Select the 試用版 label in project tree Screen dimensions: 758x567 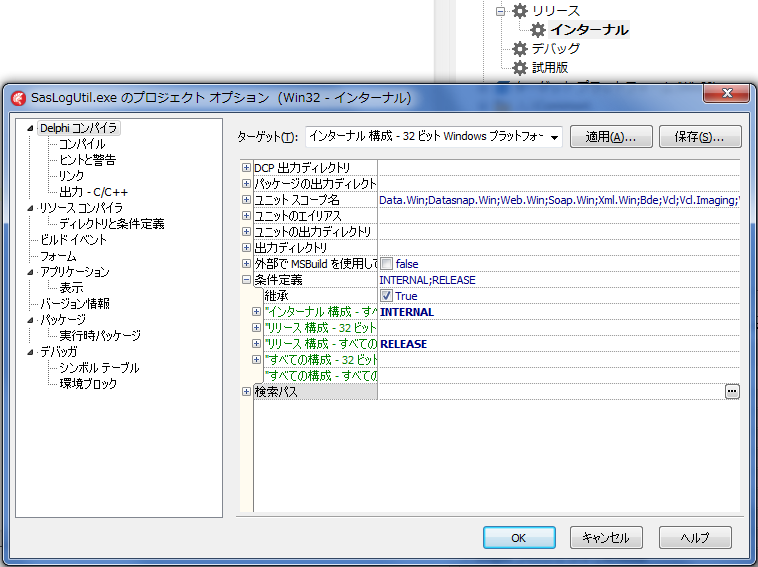[550, 68]
